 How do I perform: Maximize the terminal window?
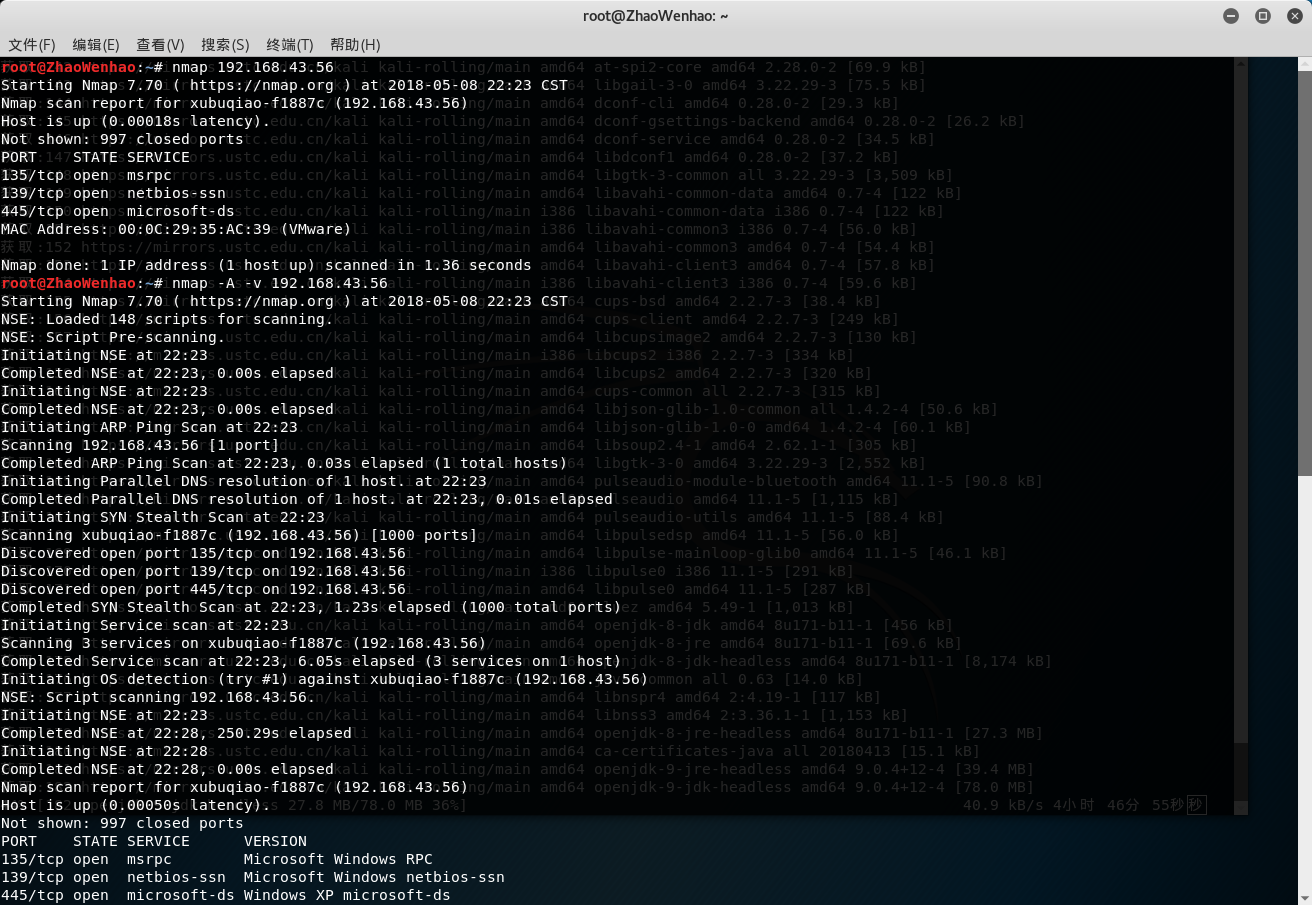[x=1263, y=16]
